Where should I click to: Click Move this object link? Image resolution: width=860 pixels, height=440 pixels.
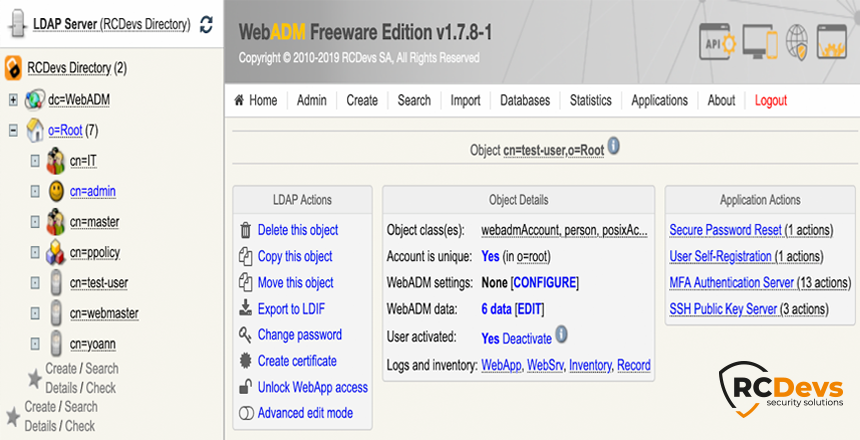coord(296,283)
